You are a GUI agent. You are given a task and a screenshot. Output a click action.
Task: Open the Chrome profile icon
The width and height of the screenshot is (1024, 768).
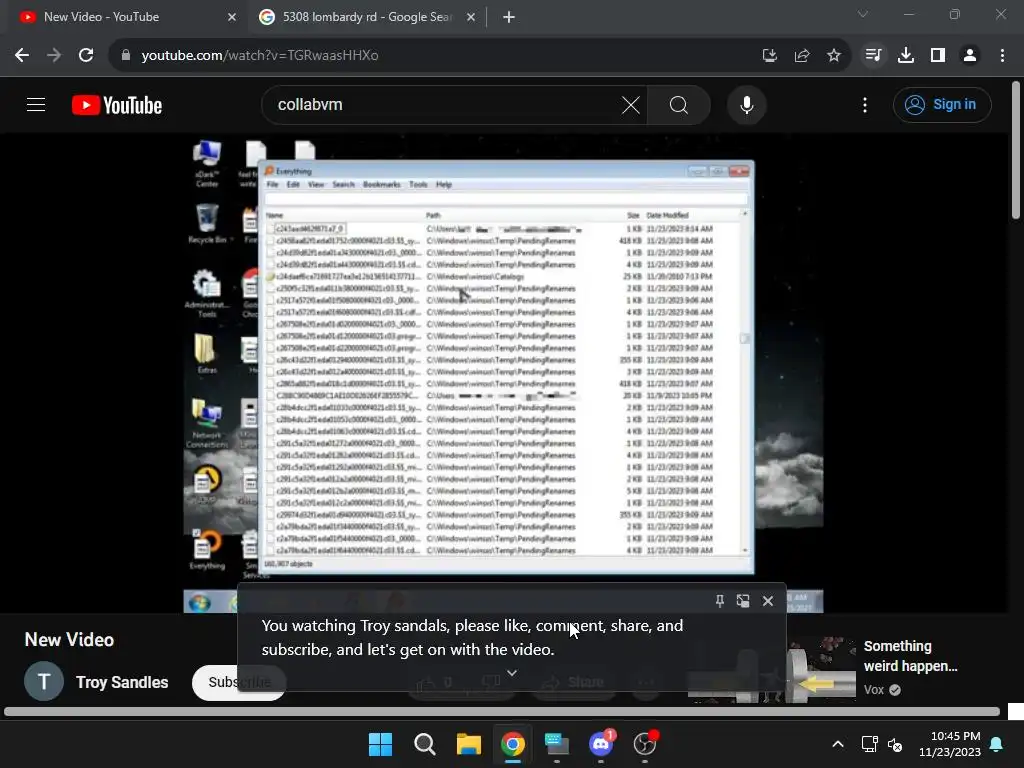(970, 56)
